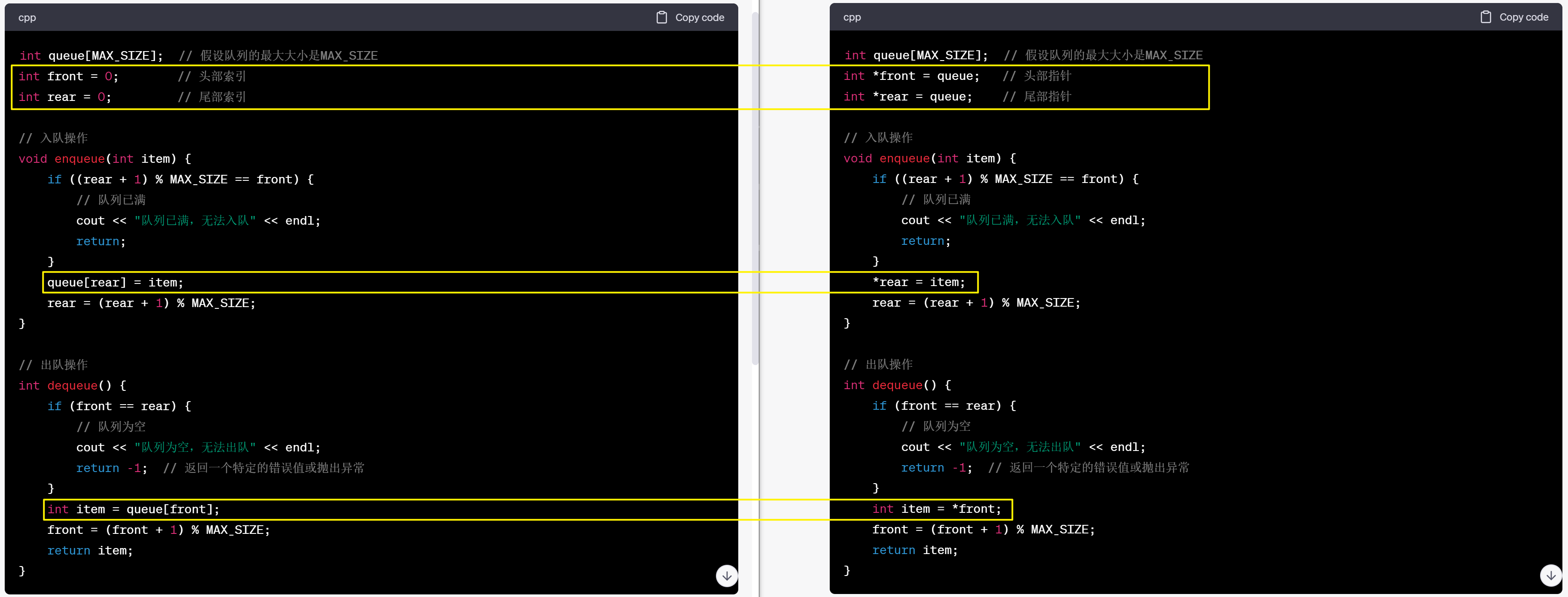Click '// 出队操作' comment in right block

pos(878,364)
